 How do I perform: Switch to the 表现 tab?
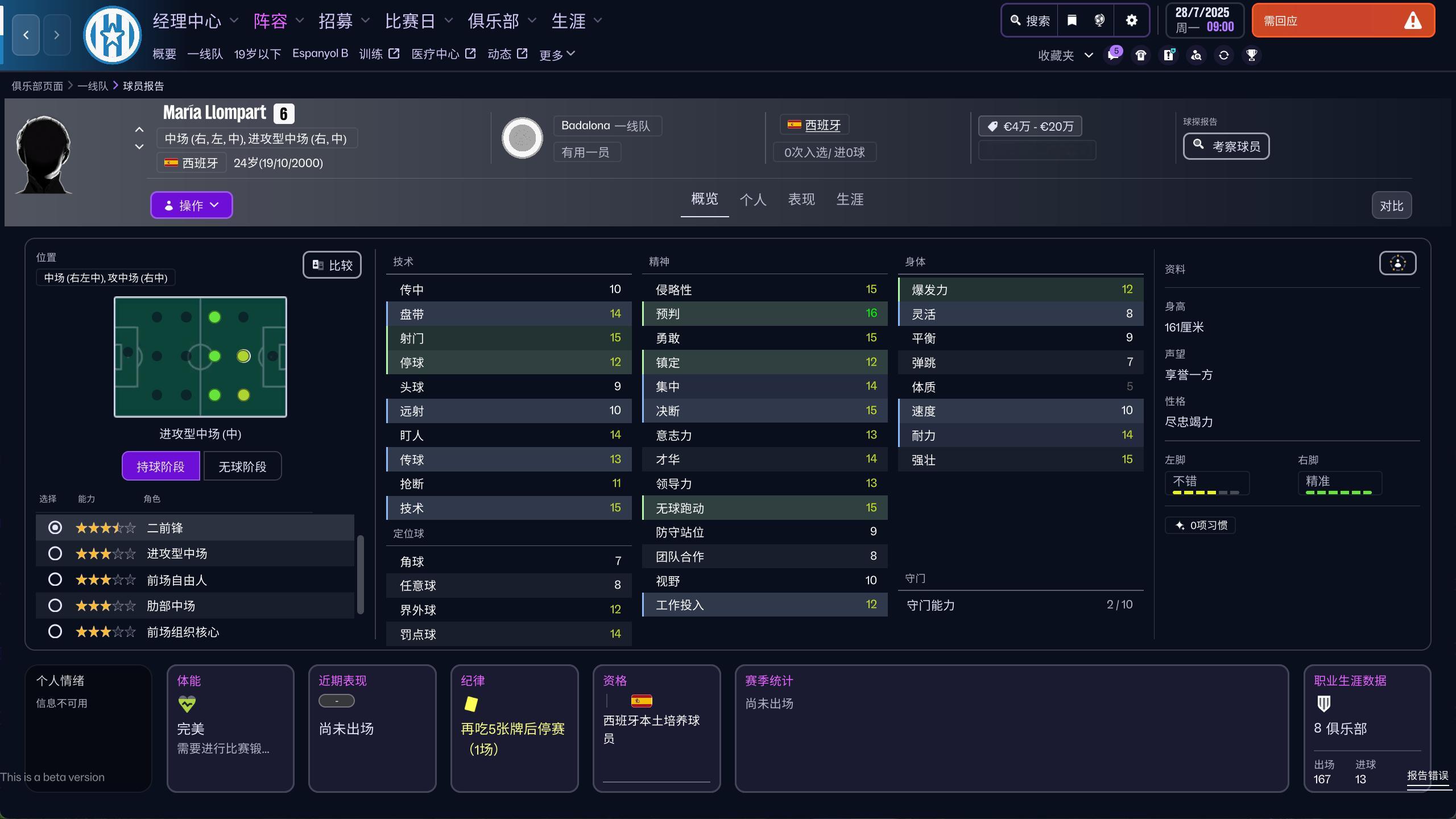[801, 200]
